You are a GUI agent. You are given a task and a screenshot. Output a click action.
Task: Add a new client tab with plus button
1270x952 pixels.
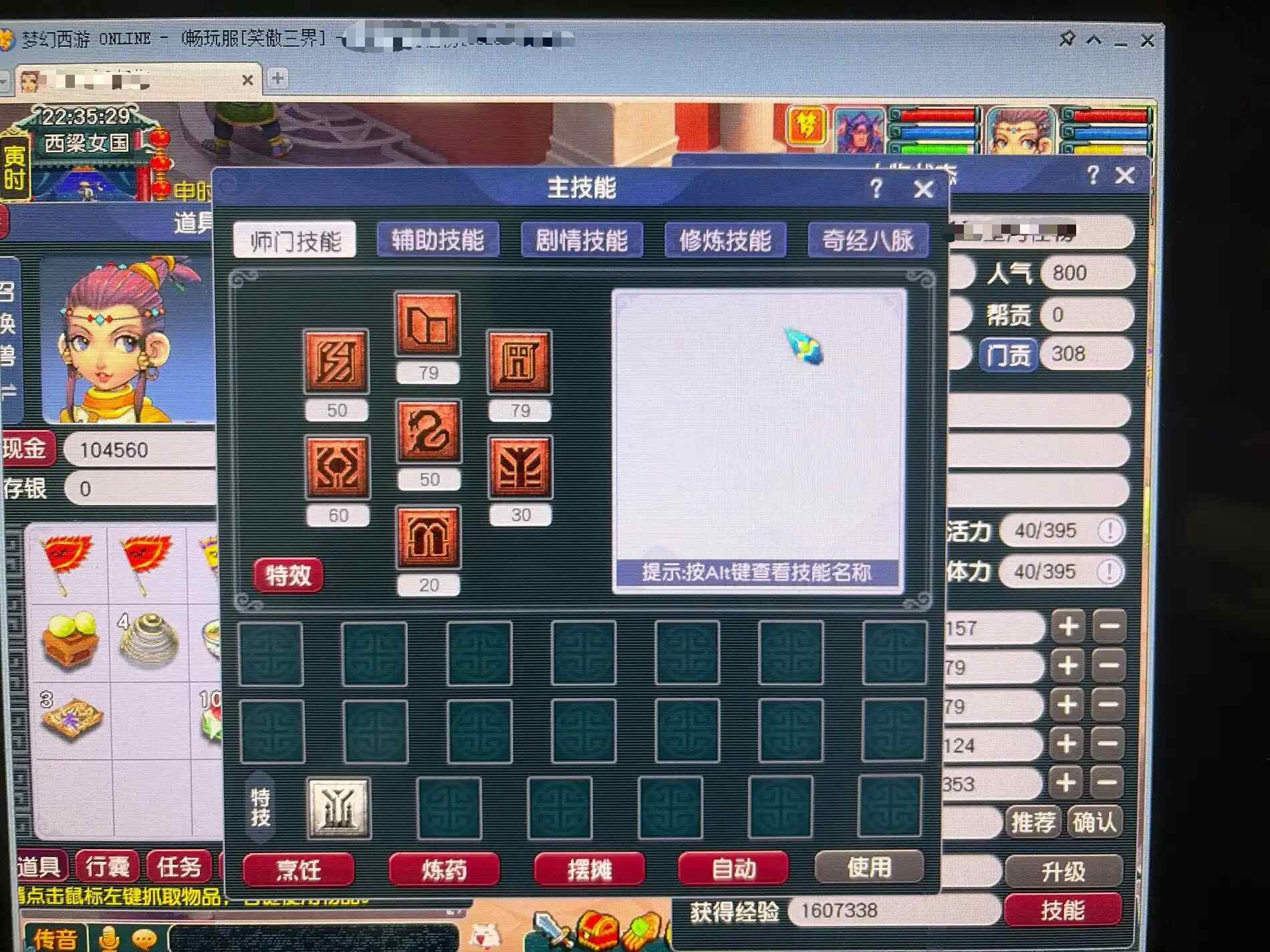tap(277, 79)
